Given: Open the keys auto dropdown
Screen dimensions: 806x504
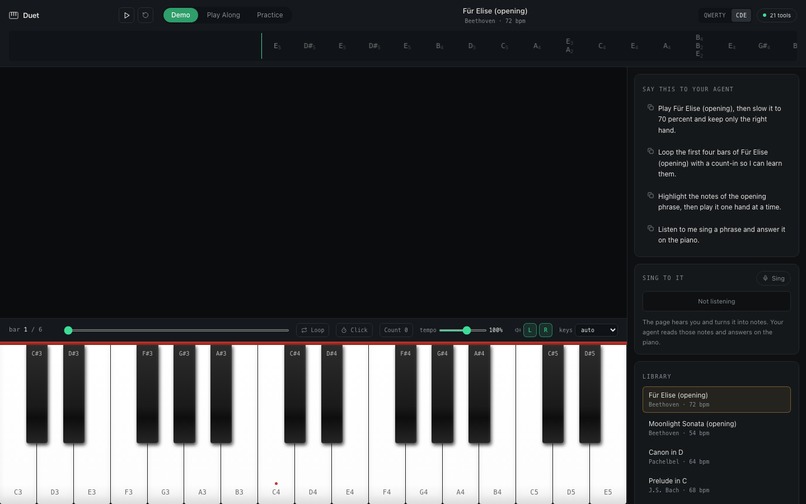Looking at the screenshot, I should pos(596,330).
